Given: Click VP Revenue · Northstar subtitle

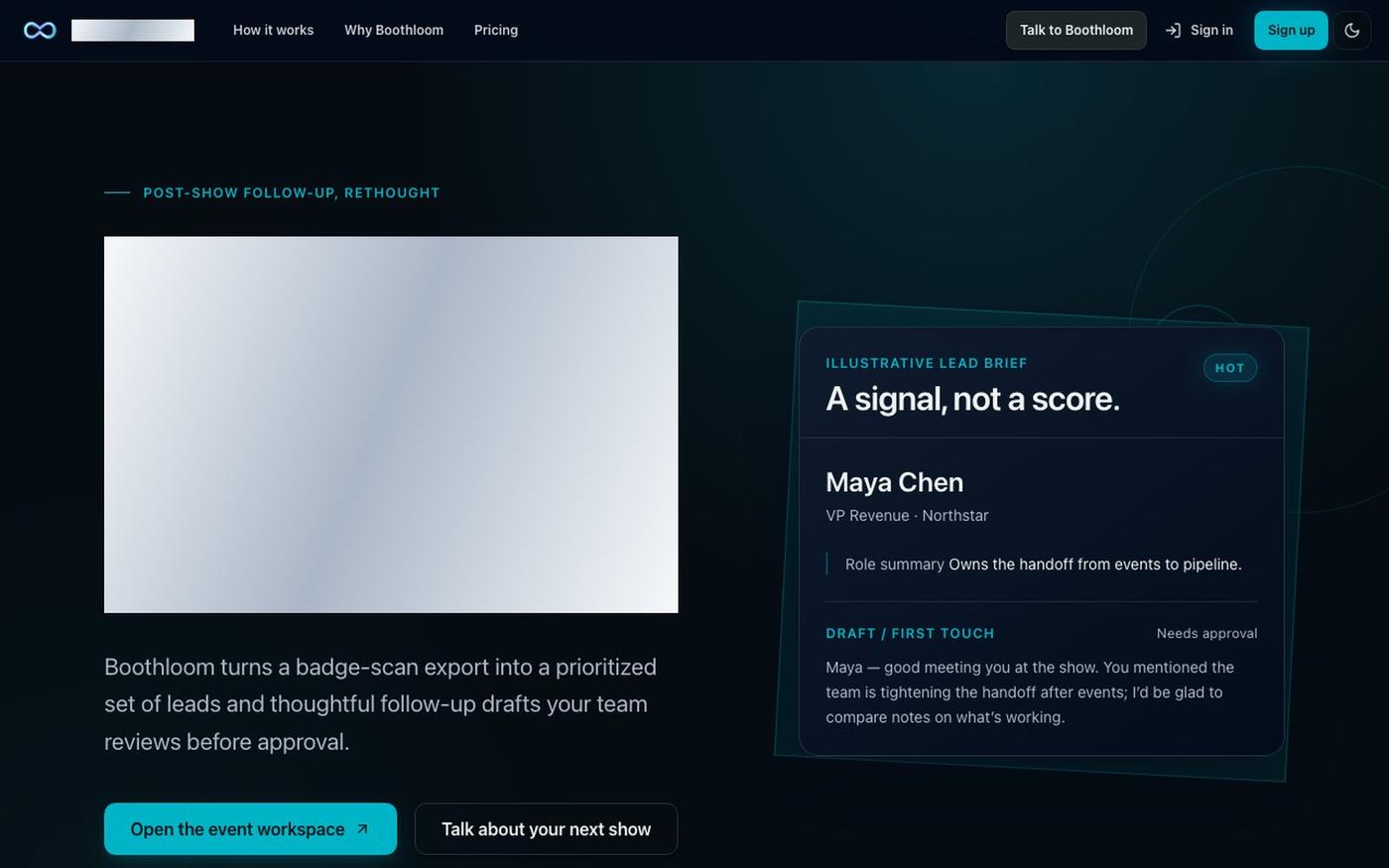Looking at the screenshot, I should point(907,516).
